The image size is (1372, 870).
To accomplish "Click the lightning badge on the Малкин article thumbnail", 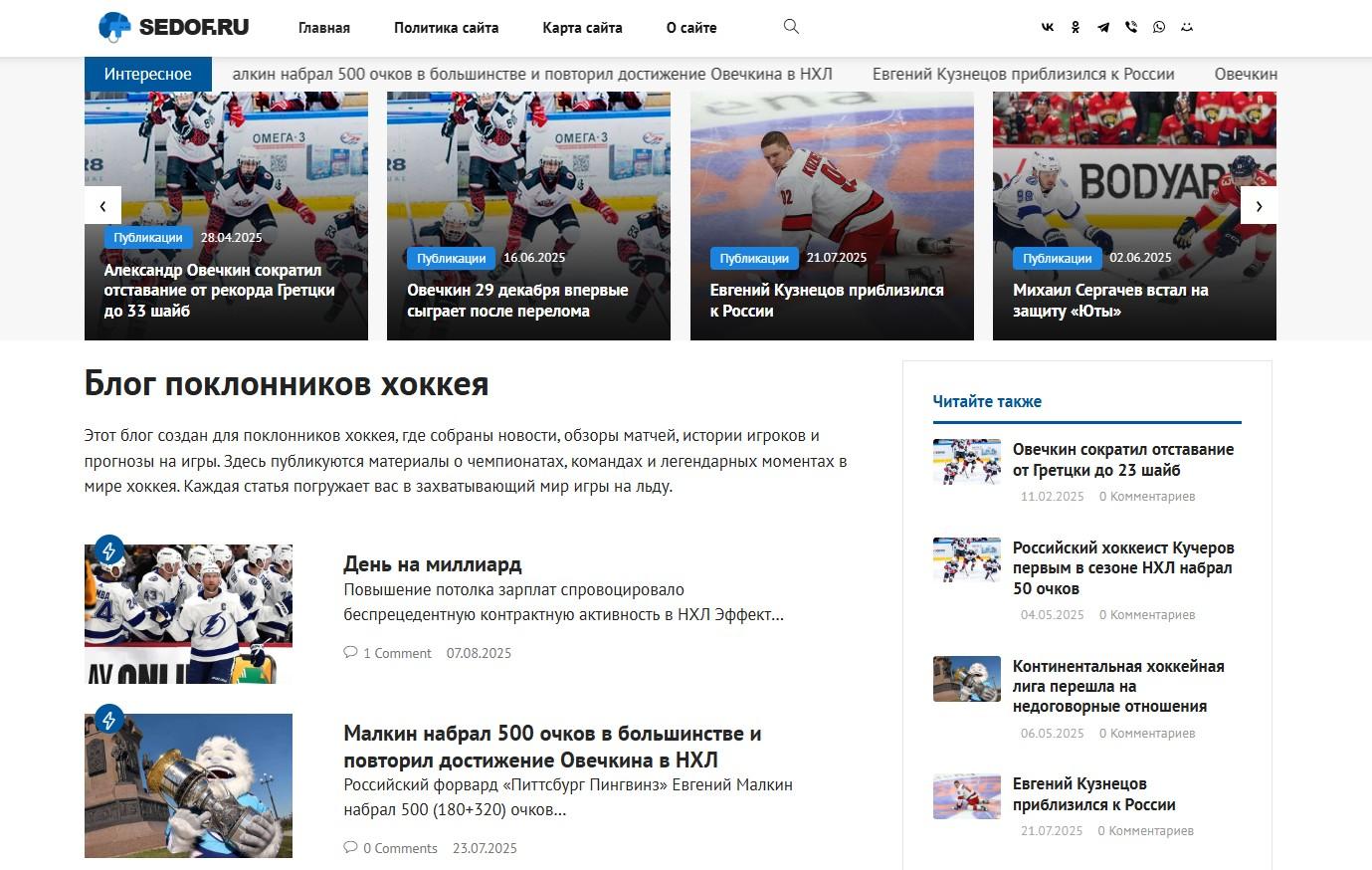I will click(108, 719).
